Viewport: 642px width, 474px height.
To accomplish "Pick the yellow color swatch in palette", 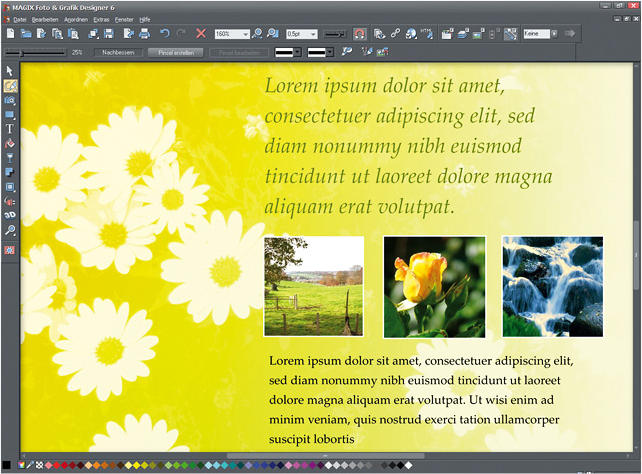I will 137,465.
